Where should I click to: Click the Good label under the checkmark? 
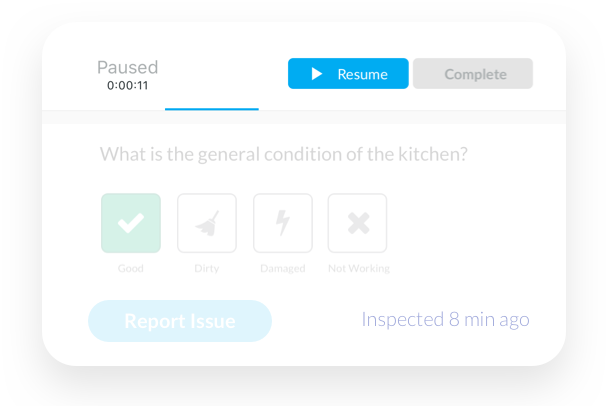[131, 268]
